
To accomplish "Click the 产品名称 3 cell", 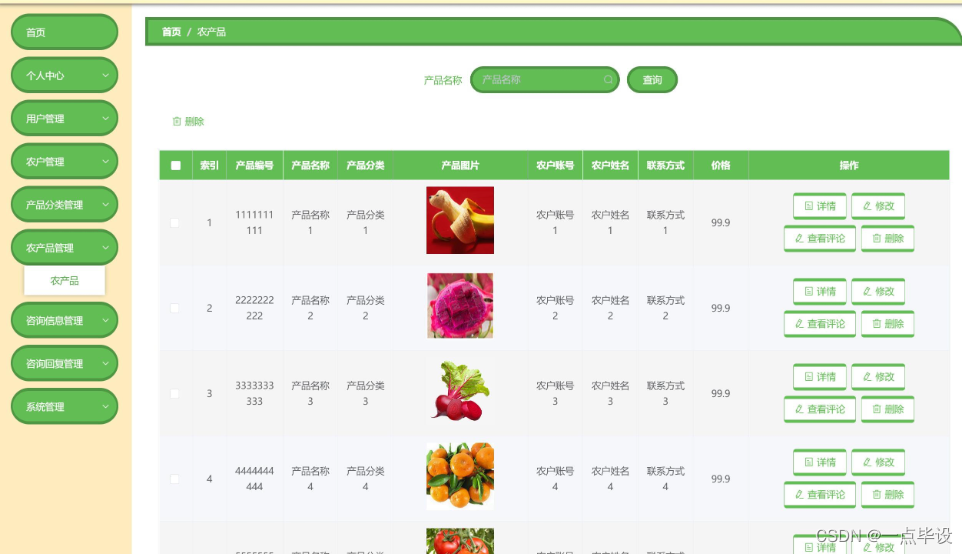I will (310, 393).
